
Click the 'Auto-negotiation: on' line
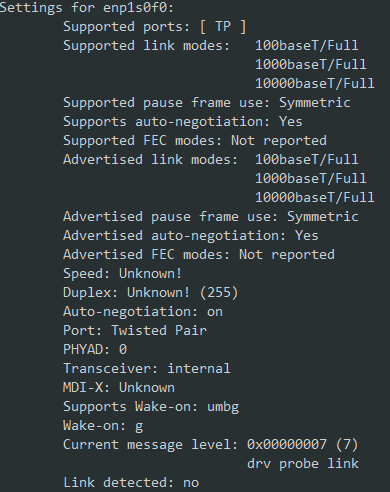coord(143,312)
